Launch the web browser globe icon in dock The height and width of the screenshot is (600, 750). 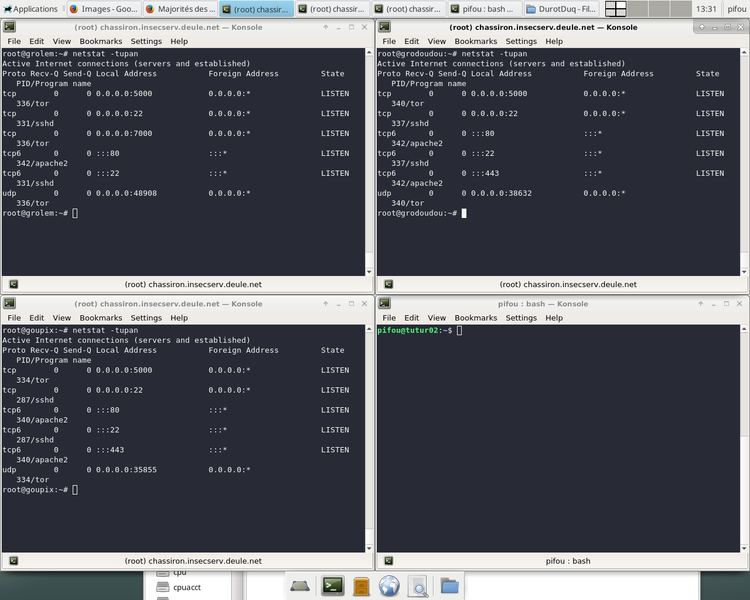(390, 586)
